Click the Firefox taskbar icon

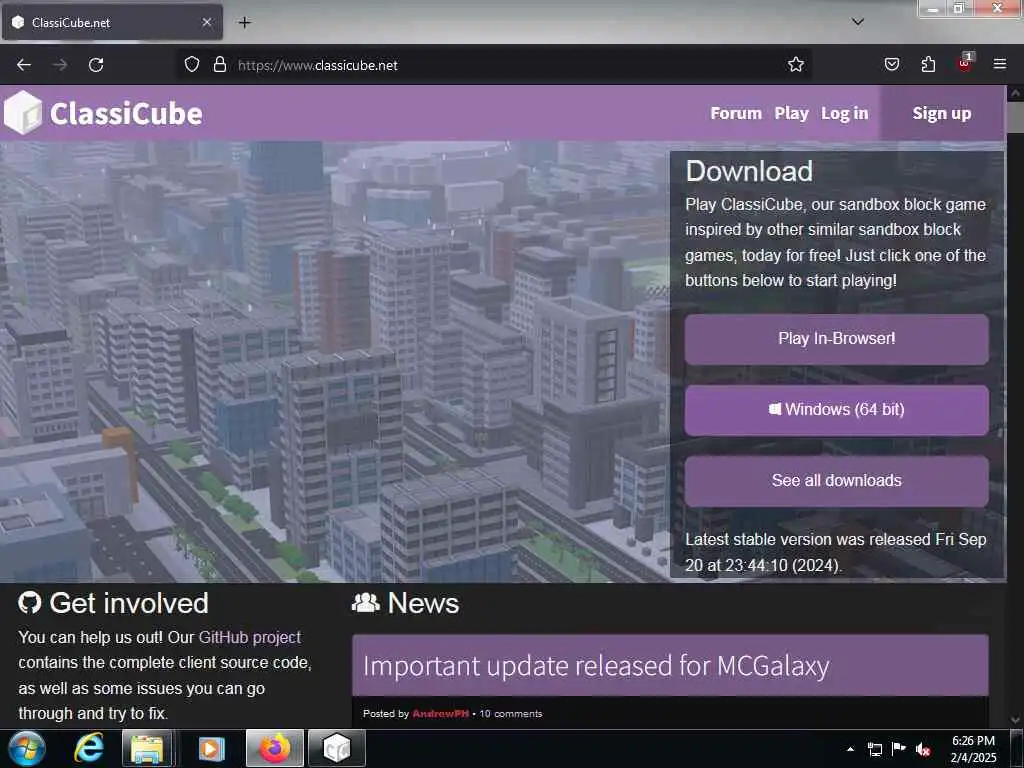(x=275, y=748)
